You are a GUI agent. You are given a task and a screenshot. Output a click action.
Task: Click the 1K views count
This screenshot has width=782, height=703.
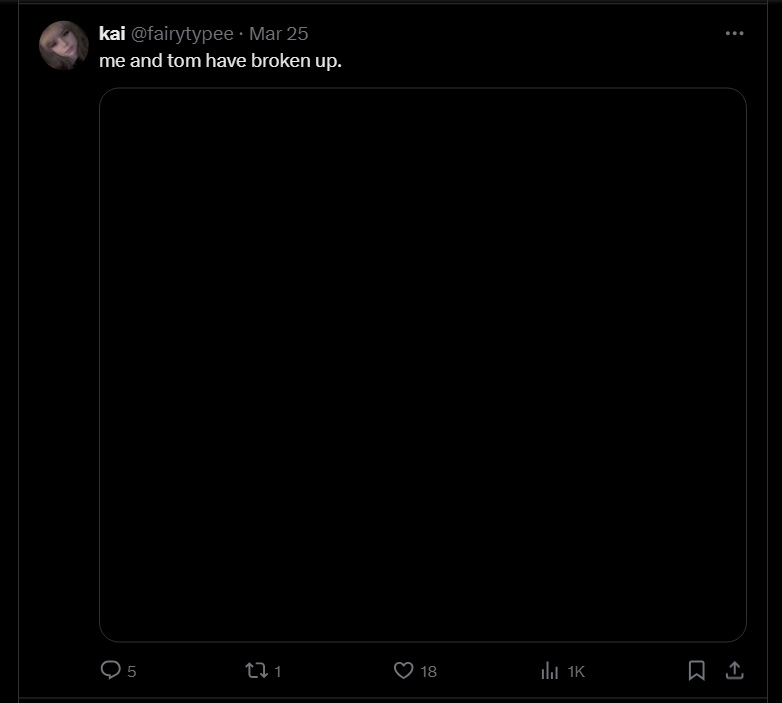[576, 672]
